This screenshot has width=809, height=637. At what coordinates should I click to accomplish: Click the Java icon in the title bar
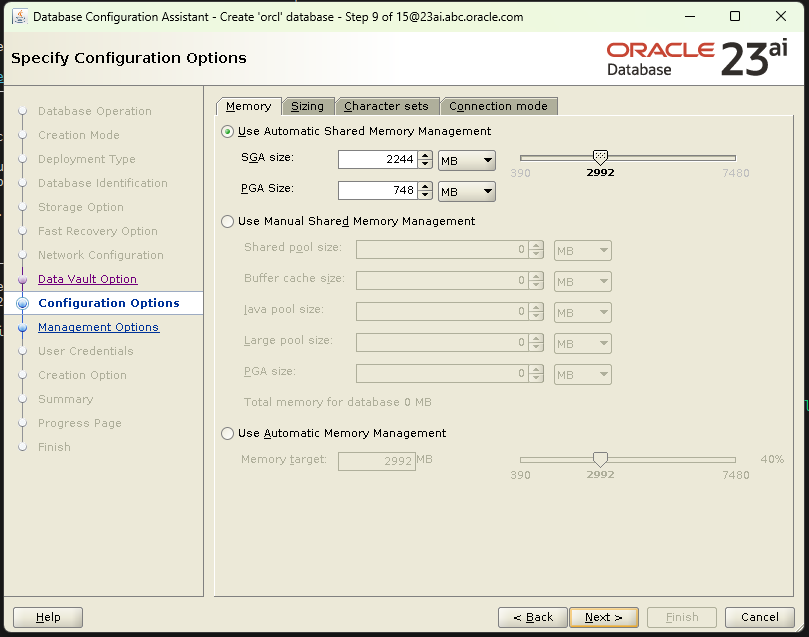point(18,17)
